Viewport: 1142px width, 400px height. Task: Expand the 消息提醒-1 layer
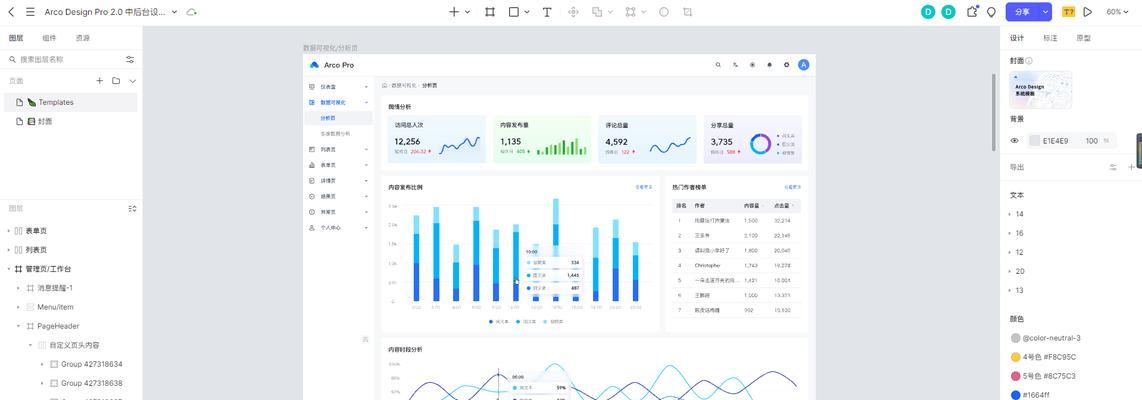pos(20,288)
